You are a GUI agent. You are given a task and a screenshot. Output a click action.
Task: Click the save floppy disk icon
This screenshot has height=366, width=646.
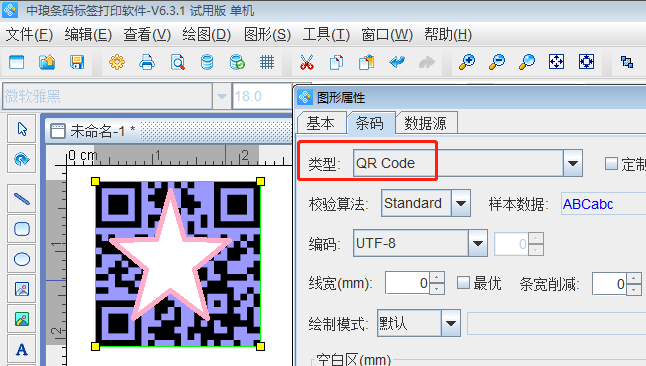[77, 63]
